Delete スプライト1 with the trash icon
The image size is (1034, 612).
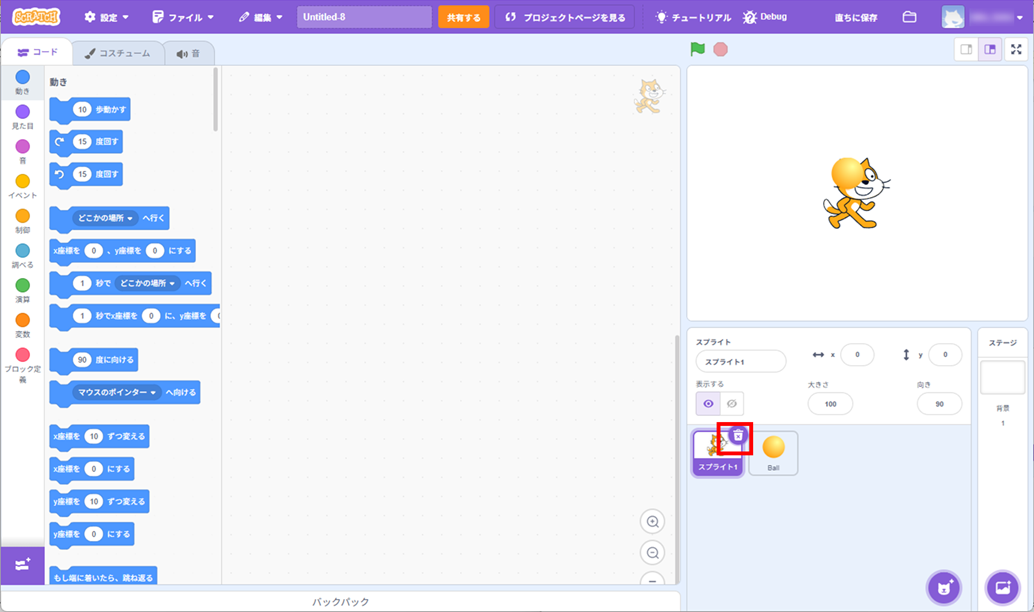click(x=738, y=435)
